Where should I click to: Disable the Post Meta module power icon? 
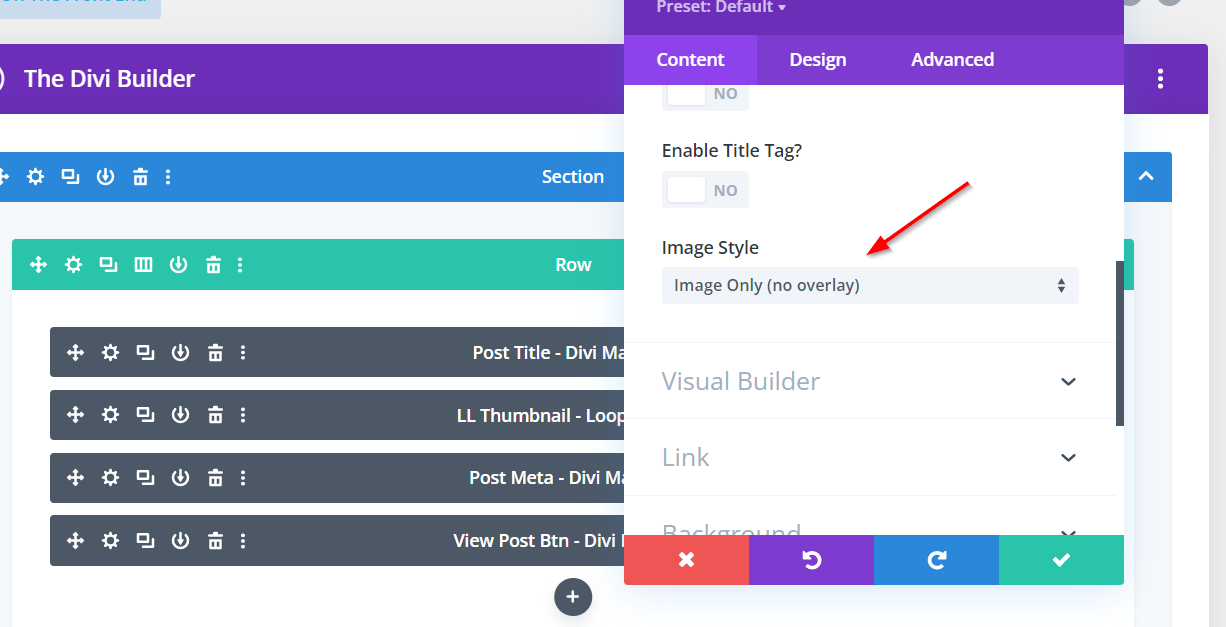[180, 478]
